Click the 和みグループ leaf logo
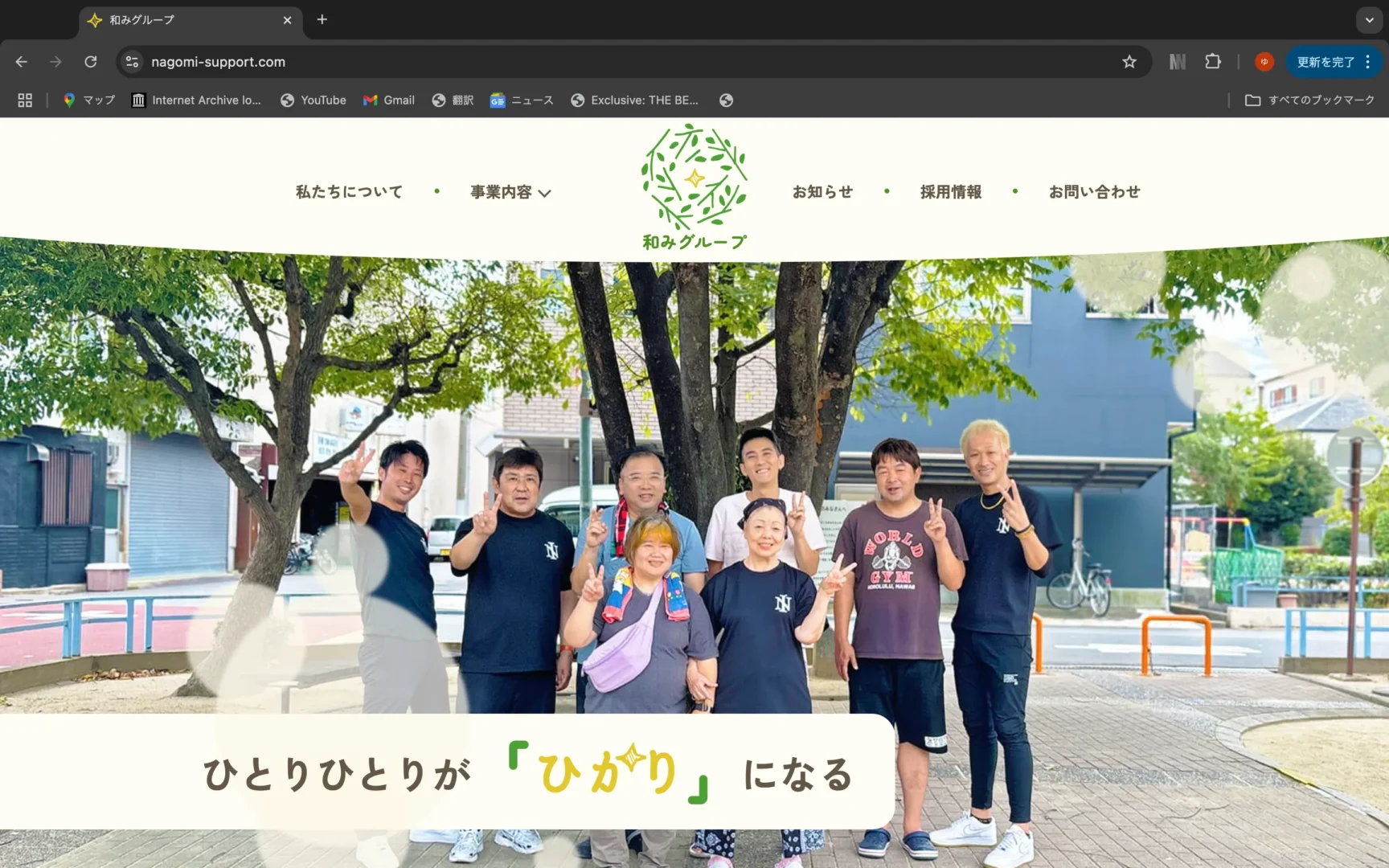Screen dimensions: 1389x868 (x=694, y=186)
